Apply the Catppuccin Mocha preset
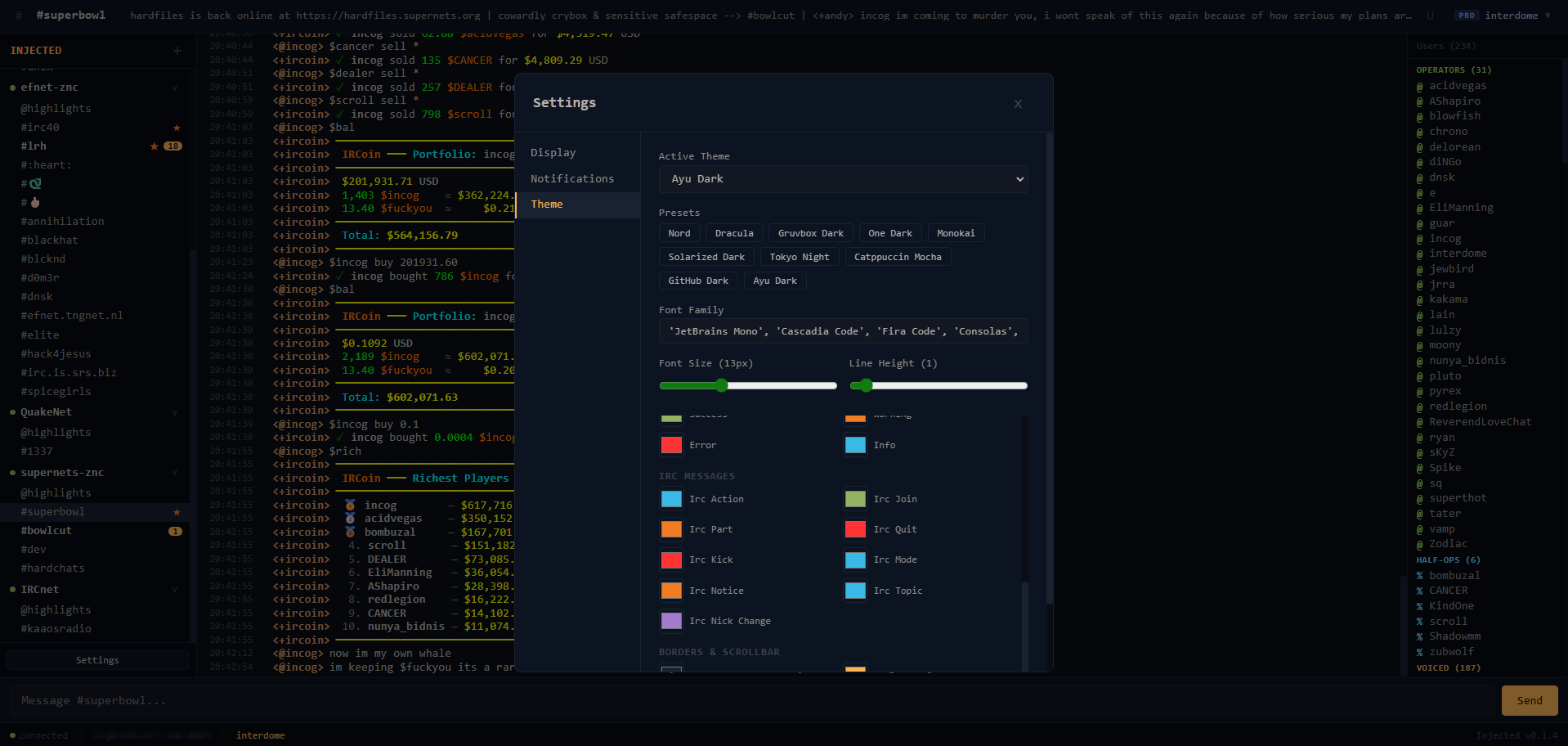Viewport: 1568px width, 746px height. pyautogui.click(x=898, y=257)
